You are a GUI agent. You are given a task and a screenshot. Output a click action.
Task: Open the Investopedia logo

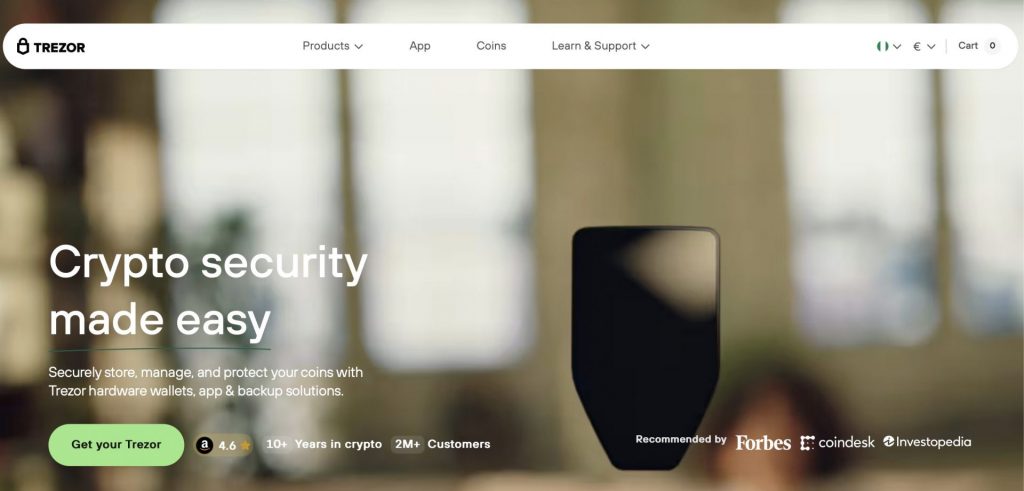tap(927, 442)
